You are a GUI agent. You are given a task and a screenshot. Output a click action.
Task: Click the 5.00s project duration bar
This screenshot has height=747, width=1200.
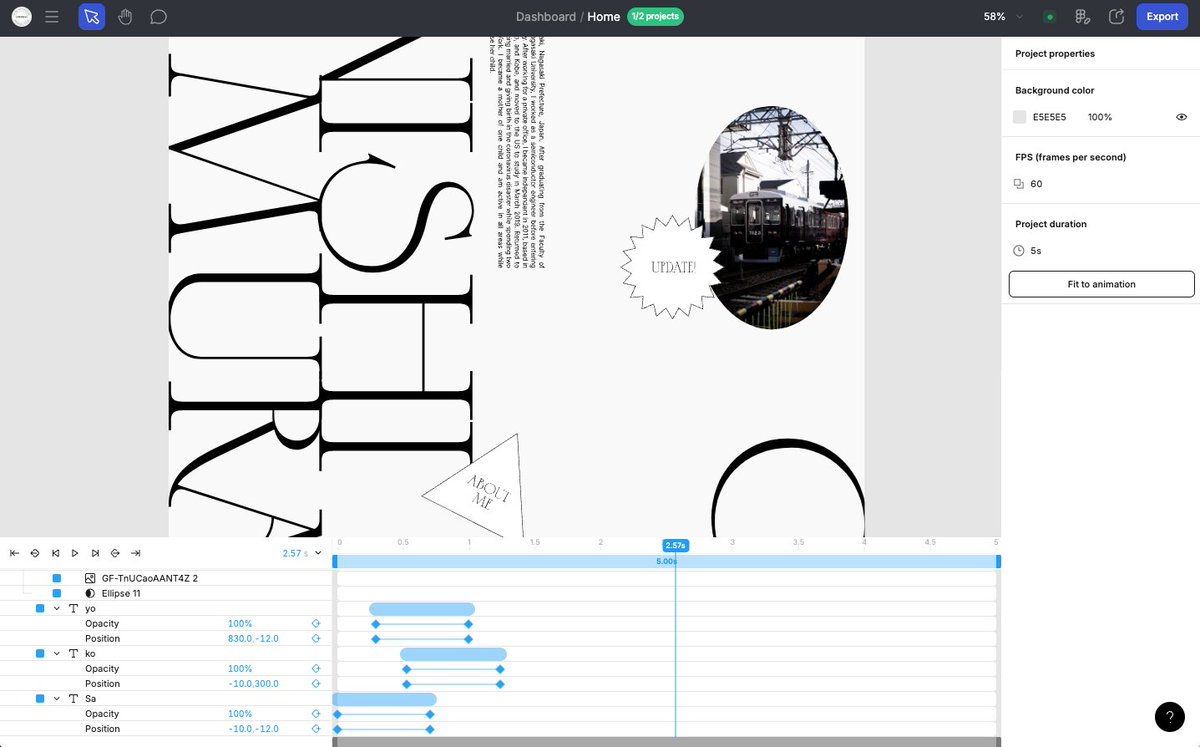click(x=666, y=562)
